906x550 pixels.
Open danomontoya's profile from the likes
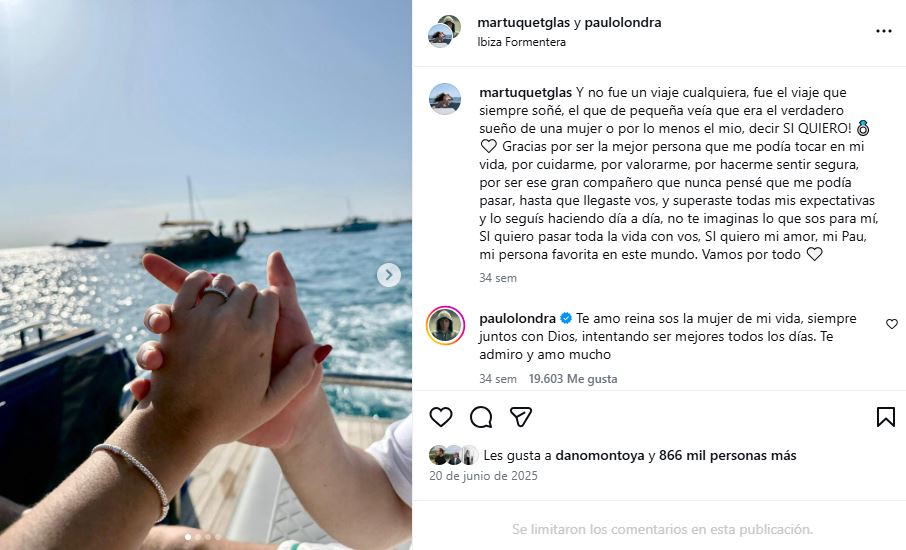pos(600,455)
